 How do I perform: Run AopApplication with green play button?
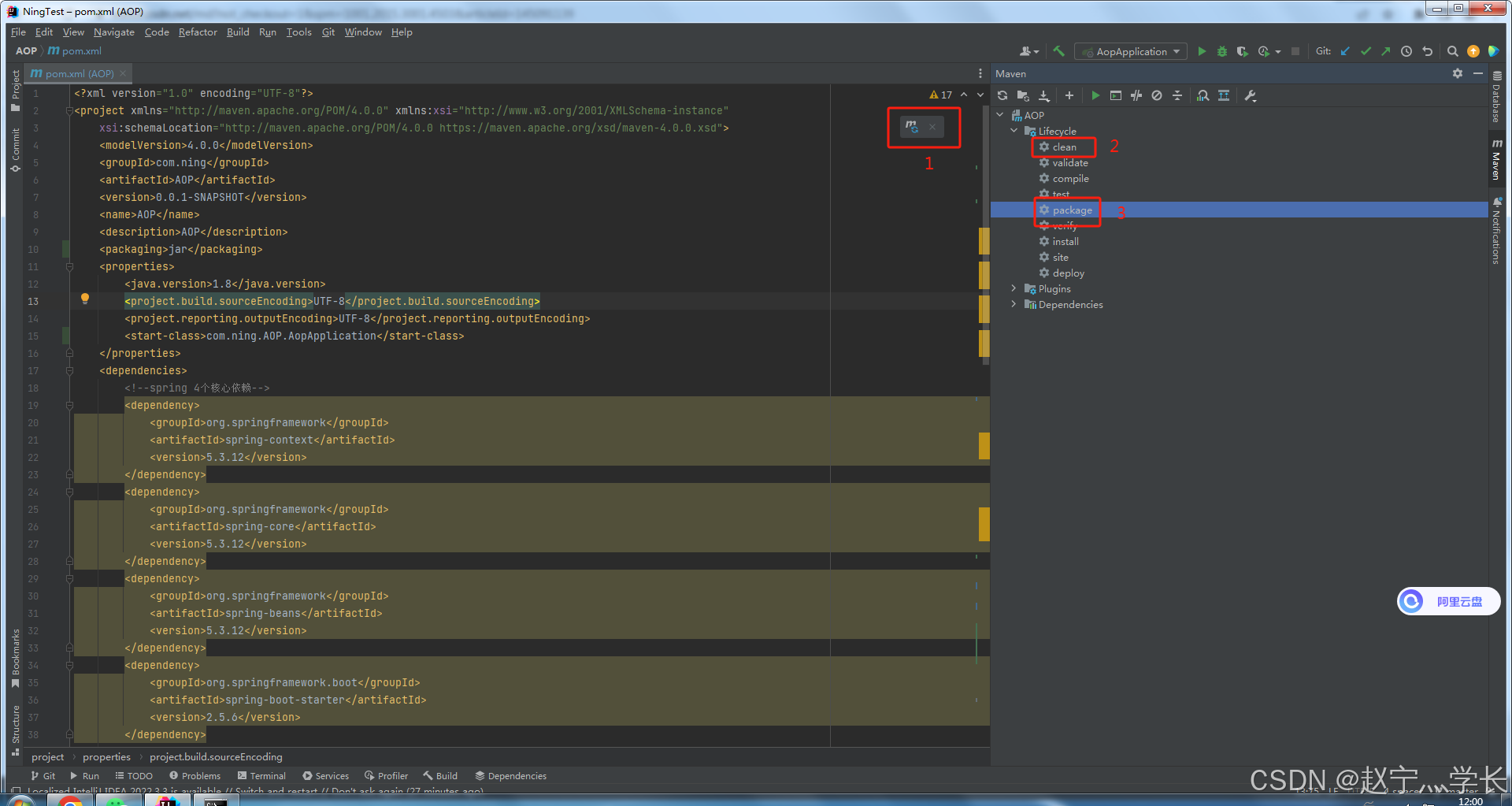1202,51
